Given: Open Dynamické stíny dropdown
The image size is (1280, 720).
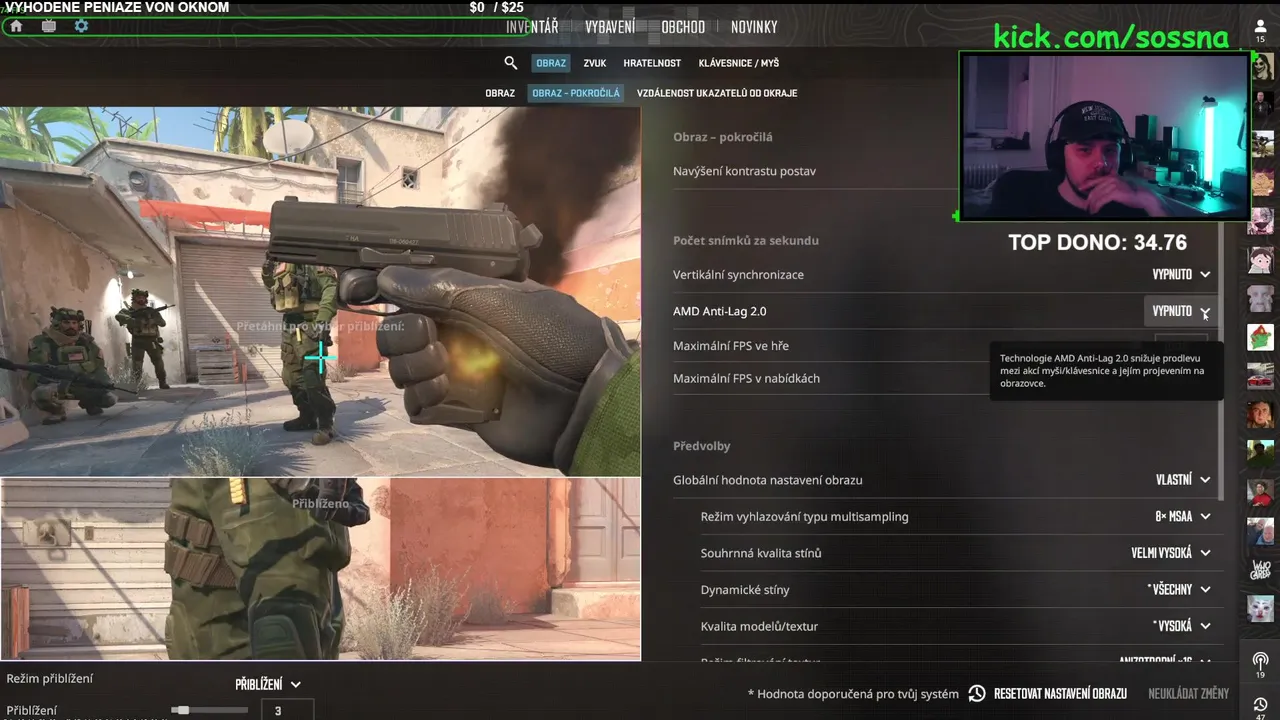Looking at the screenshot, I should point(1181,590).
